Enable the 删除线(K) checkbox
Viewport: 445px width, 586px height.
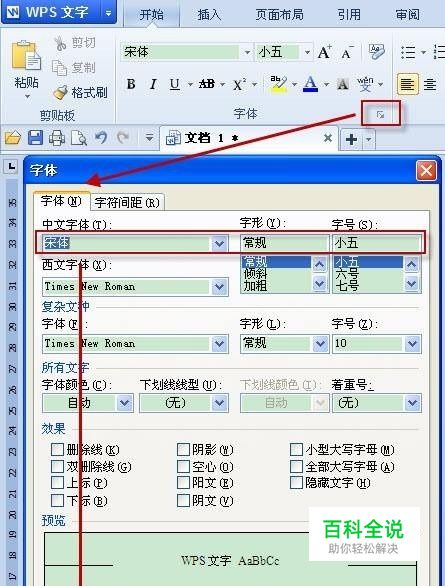[57, 450]
